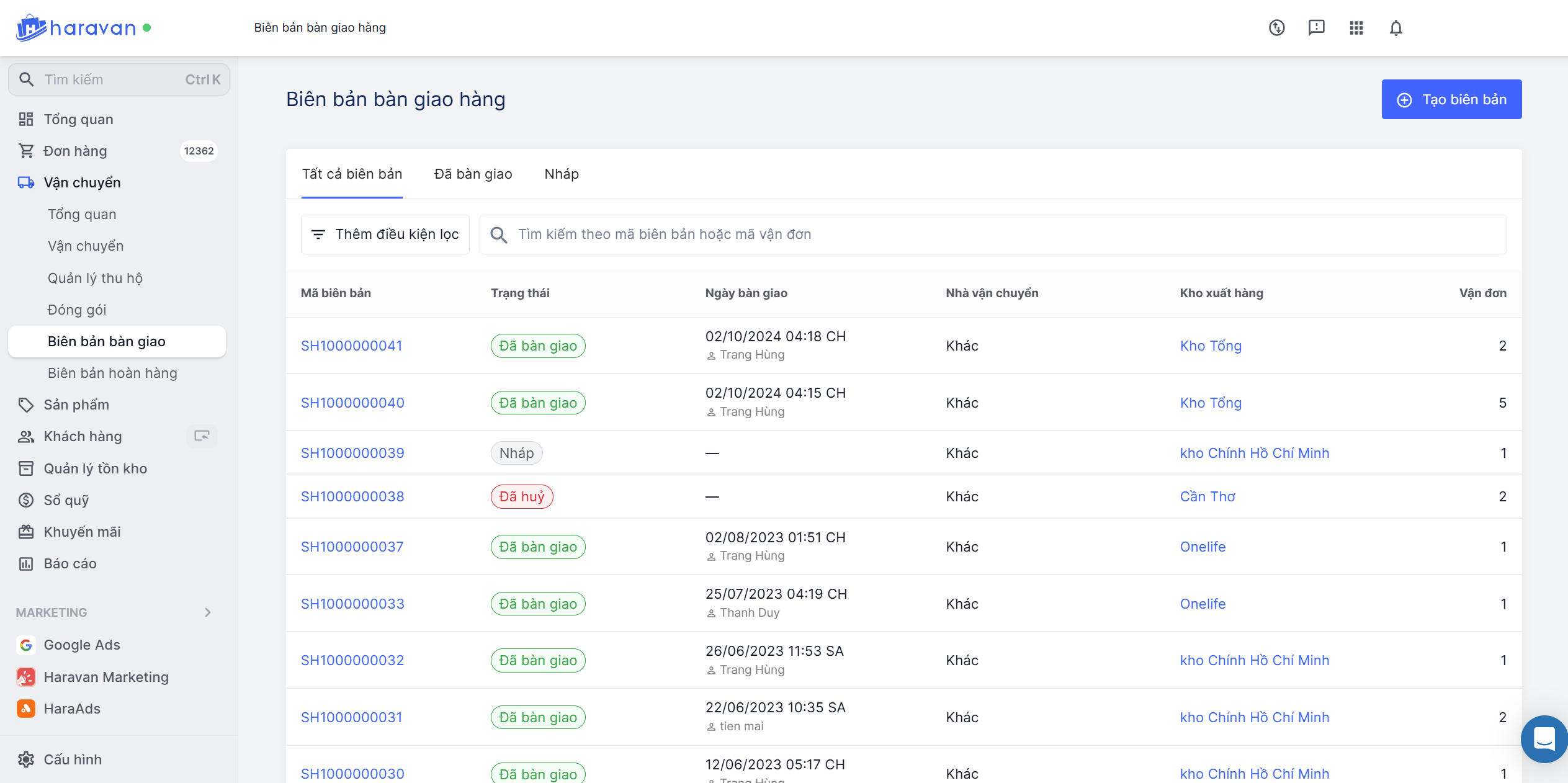The width and height of the screenshot is (1568, 783).
Task: Switch to the Nháp tab
Action: coord(561,174)
